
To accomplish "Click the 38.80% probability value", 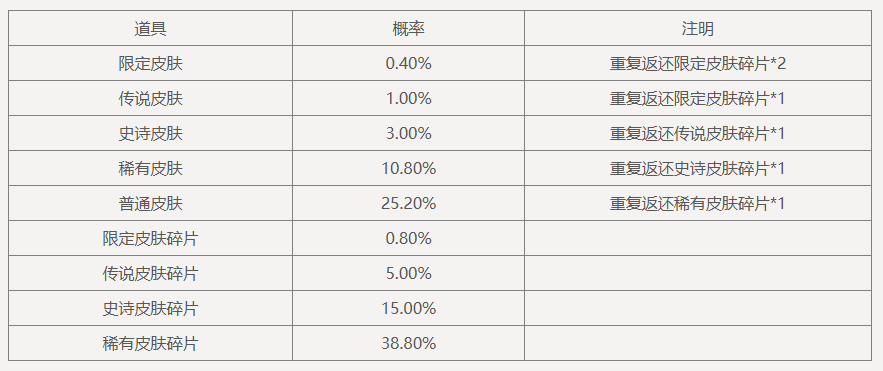I will pyautogui.click(x=408, y=343).
